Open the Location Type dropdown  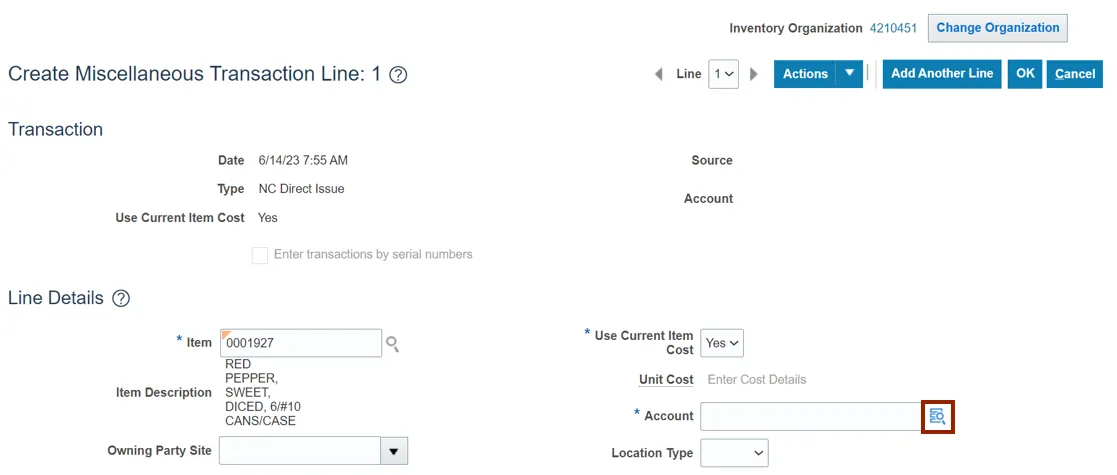click(x=734, y=453)
